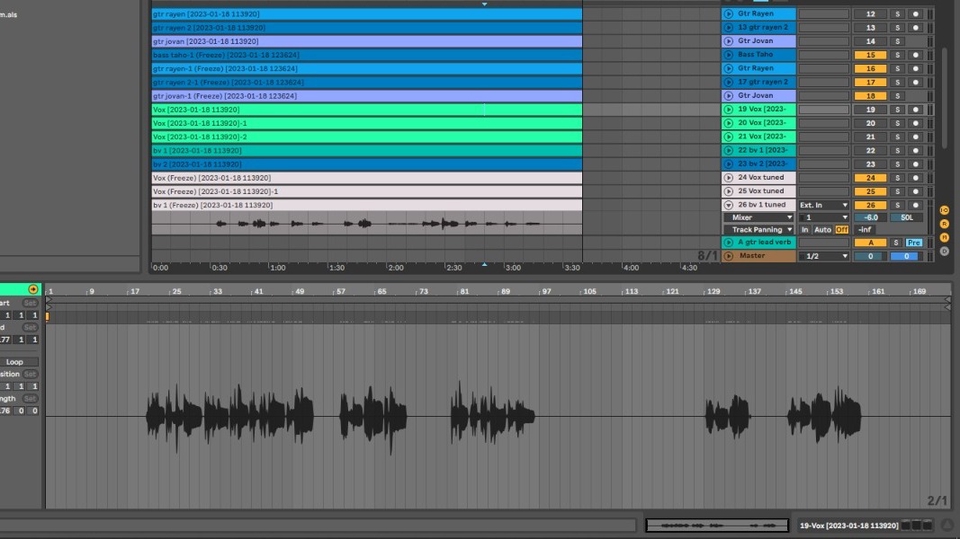960x539 pixels.
Task: Click the Master volume field showing 0
Action: [870, 256]
